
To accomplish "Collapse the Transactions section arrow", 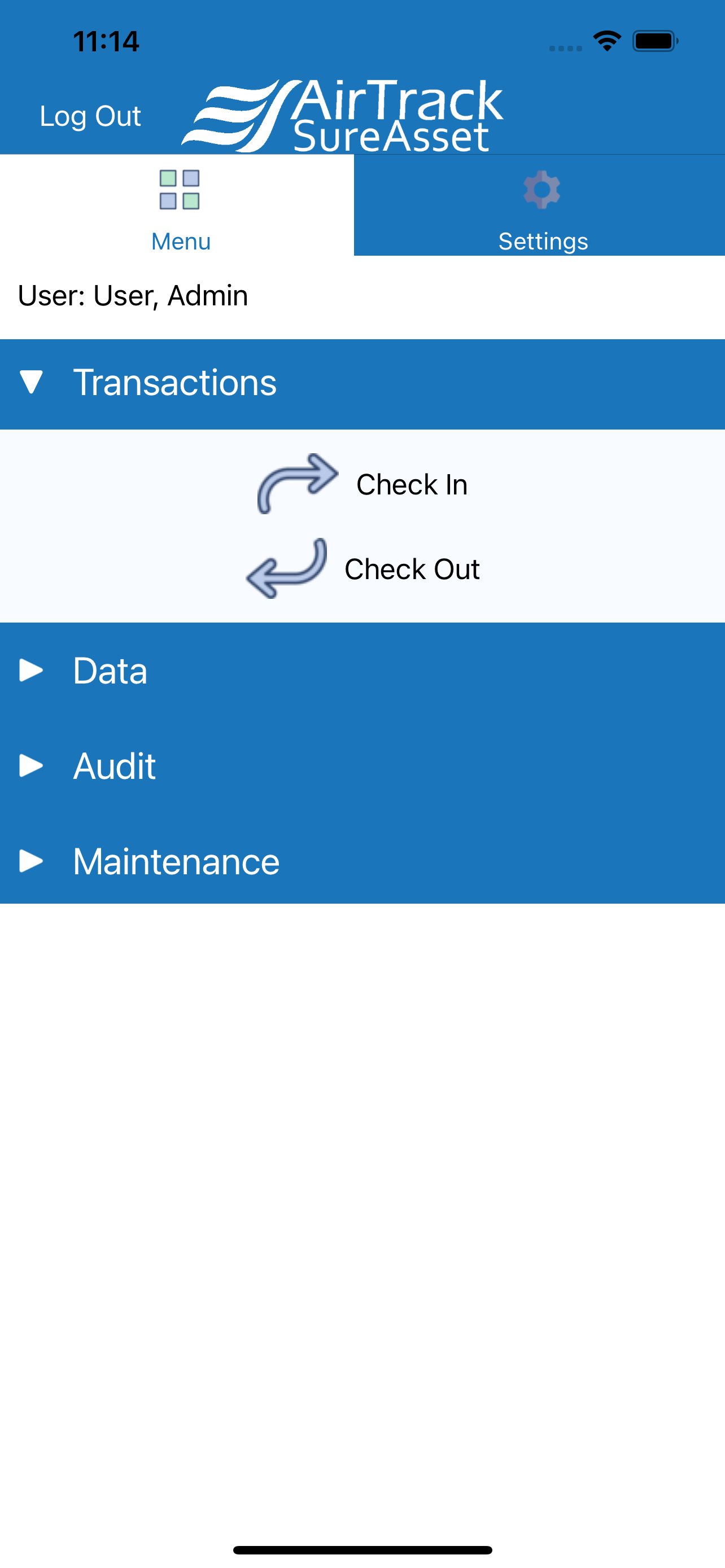I will (31, 382).
